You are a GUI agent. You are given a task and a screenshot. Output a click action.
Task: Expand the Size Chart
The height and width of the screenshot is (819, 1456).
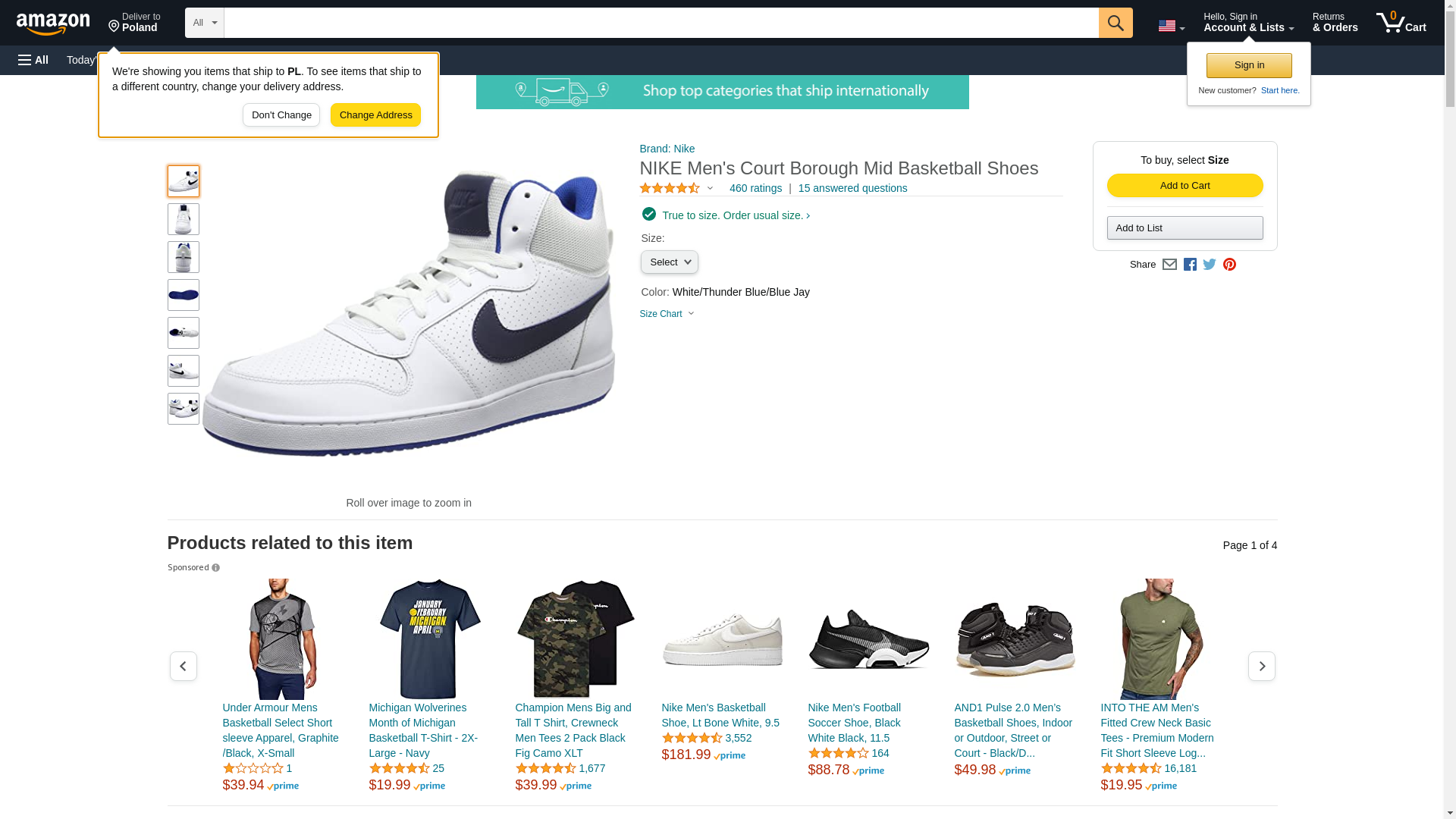(x=667, y=314)
